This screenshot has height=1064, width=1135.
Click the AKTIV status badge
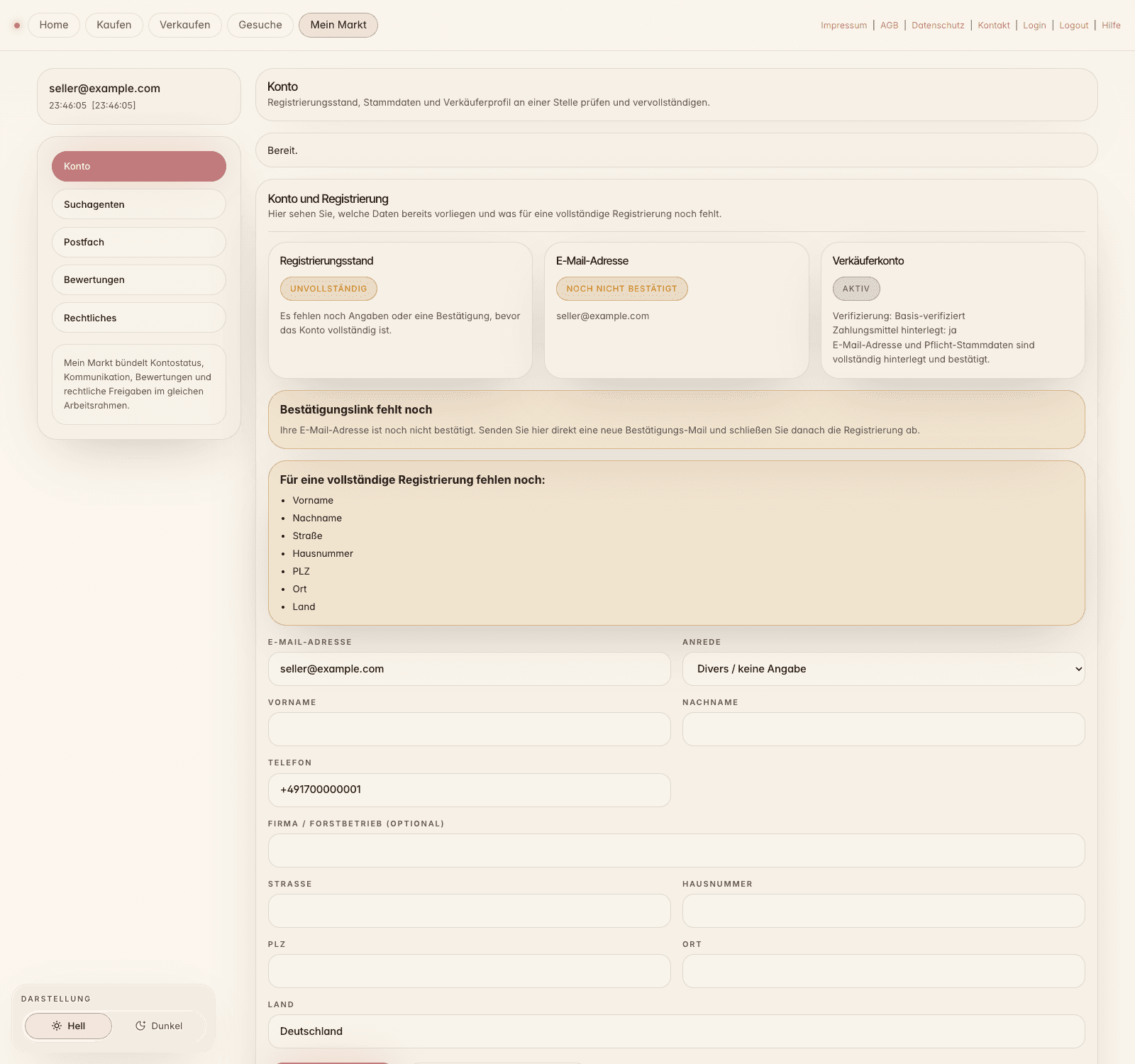[856, 289]
